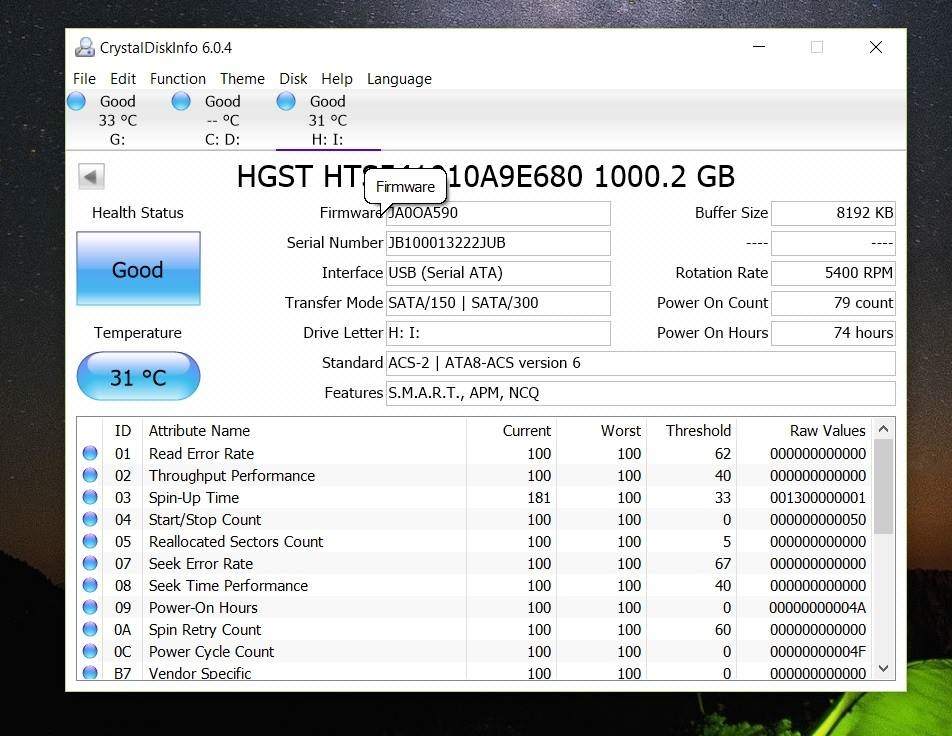This screenshot has height=736, width=952.
Task: Click status dot for Spin-Up Time
Action: click(90, 497)
